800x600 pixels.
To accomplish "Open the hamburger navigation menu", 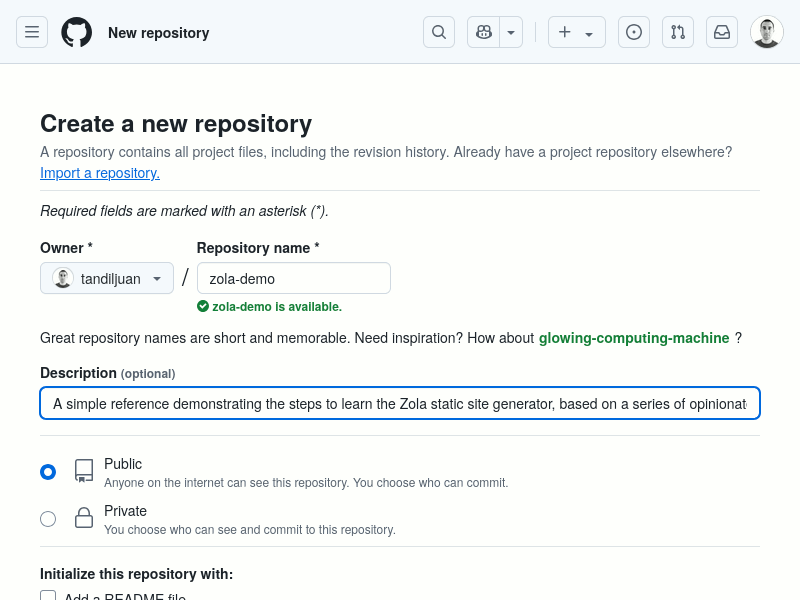I will tap(32, 32).
